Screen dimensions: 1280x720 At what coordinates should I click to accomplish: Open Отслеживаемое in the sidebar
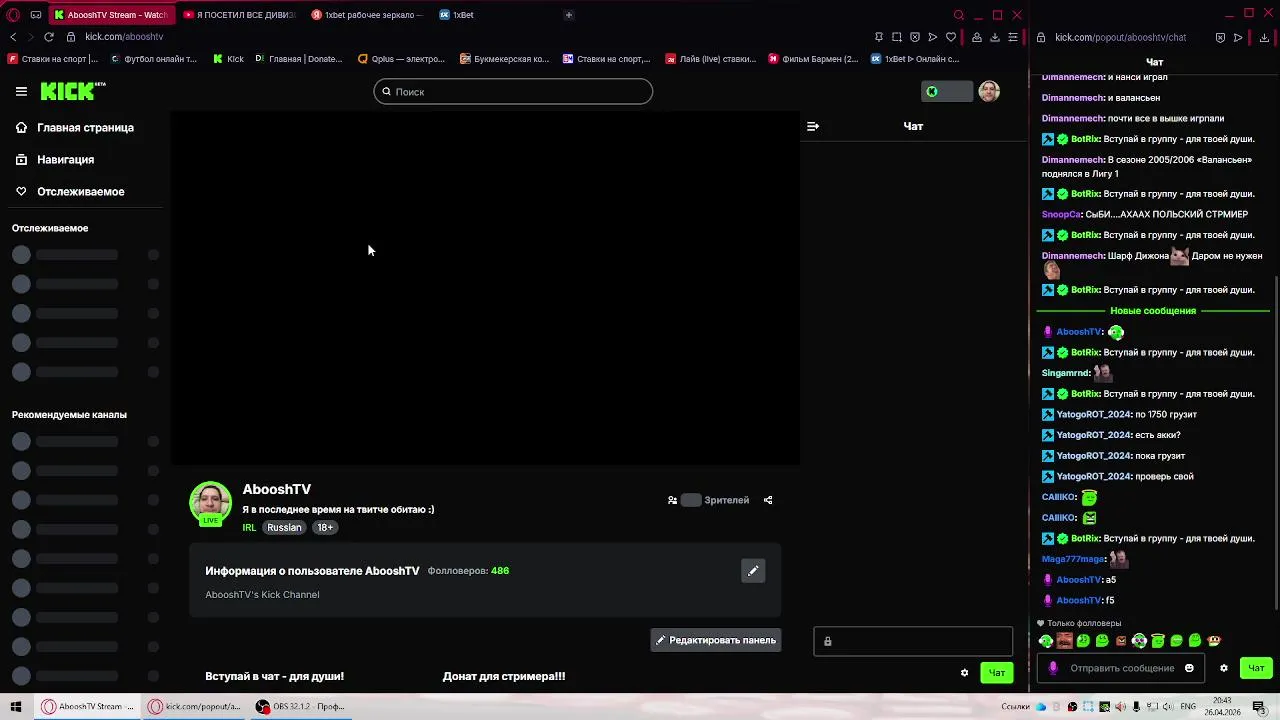pos(80,192)
